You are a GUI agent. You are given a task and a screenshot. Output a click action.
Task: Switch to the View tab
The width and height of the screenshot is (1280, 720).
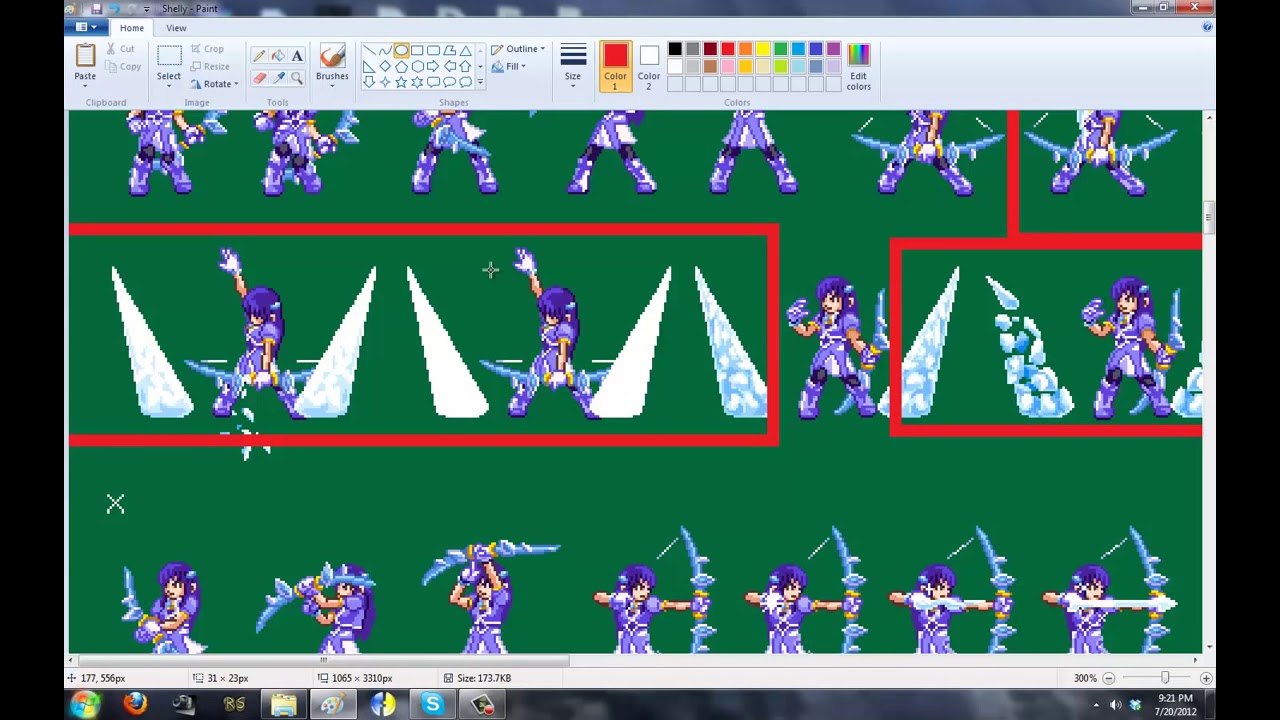[x=176, y=28]
